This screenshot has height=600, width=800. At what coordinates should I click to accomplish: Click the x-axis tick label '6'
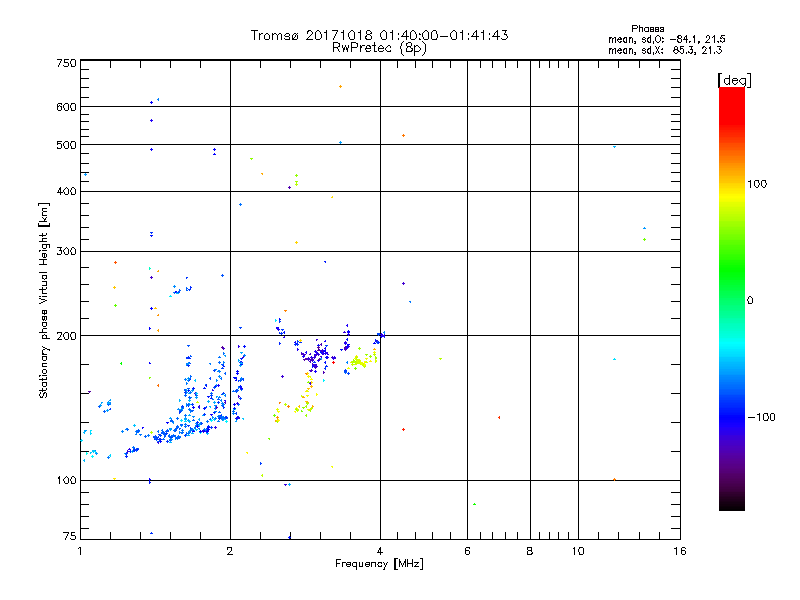click(x=467, y=551)
